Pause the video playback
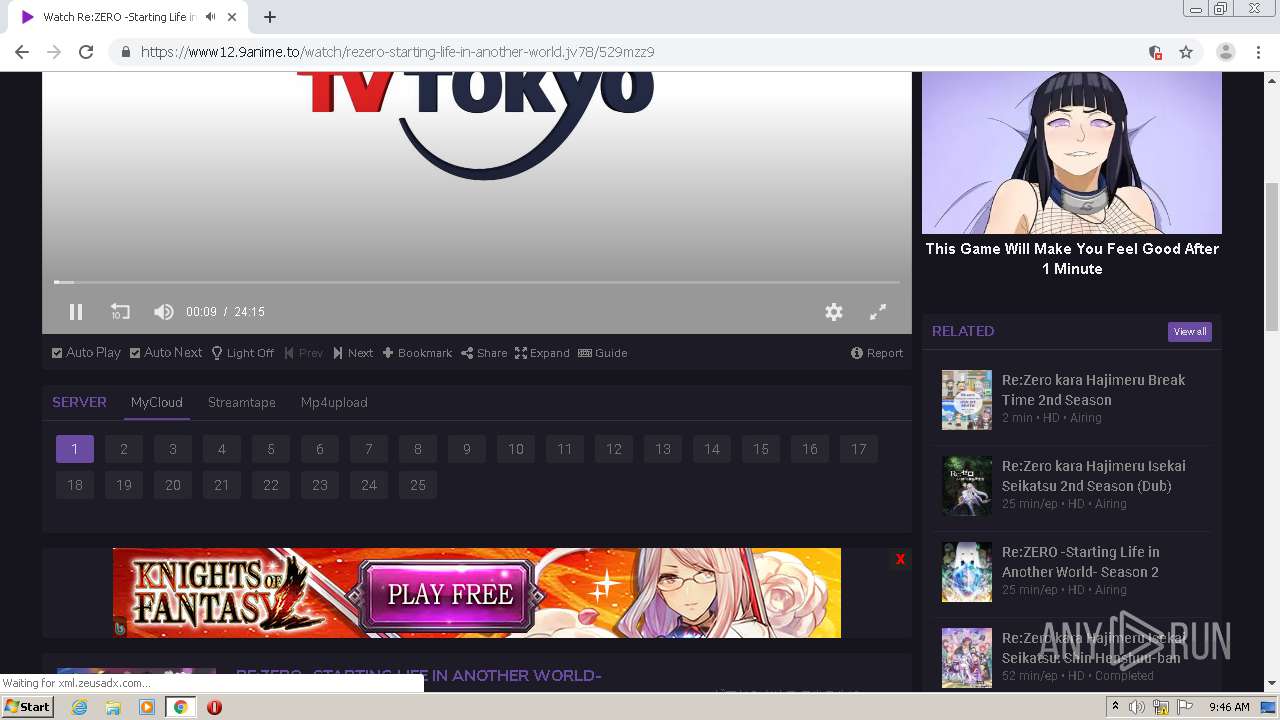The width and height of the screenshot is (1280, 720). [76, 312]
